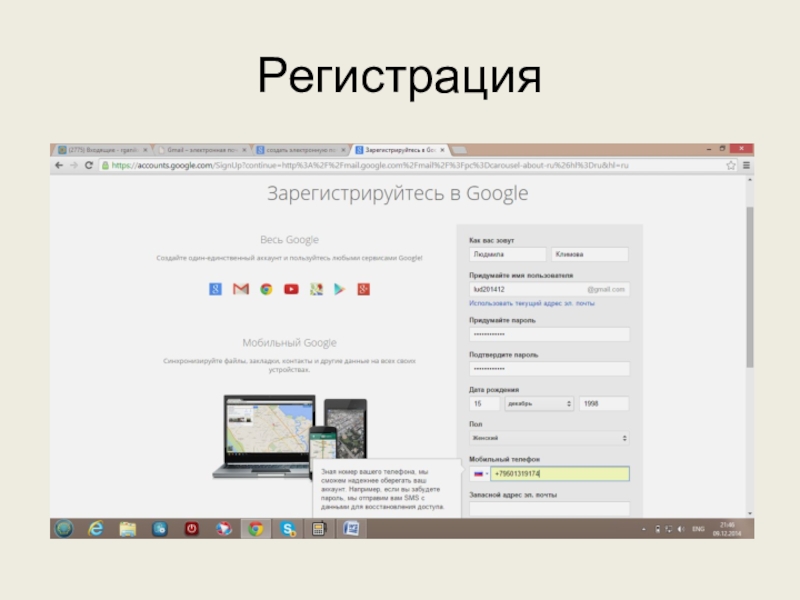Click the Google Maps icon
Image resolution: width=800 pixels, height=600 pixels.
[x=316, y=289]
